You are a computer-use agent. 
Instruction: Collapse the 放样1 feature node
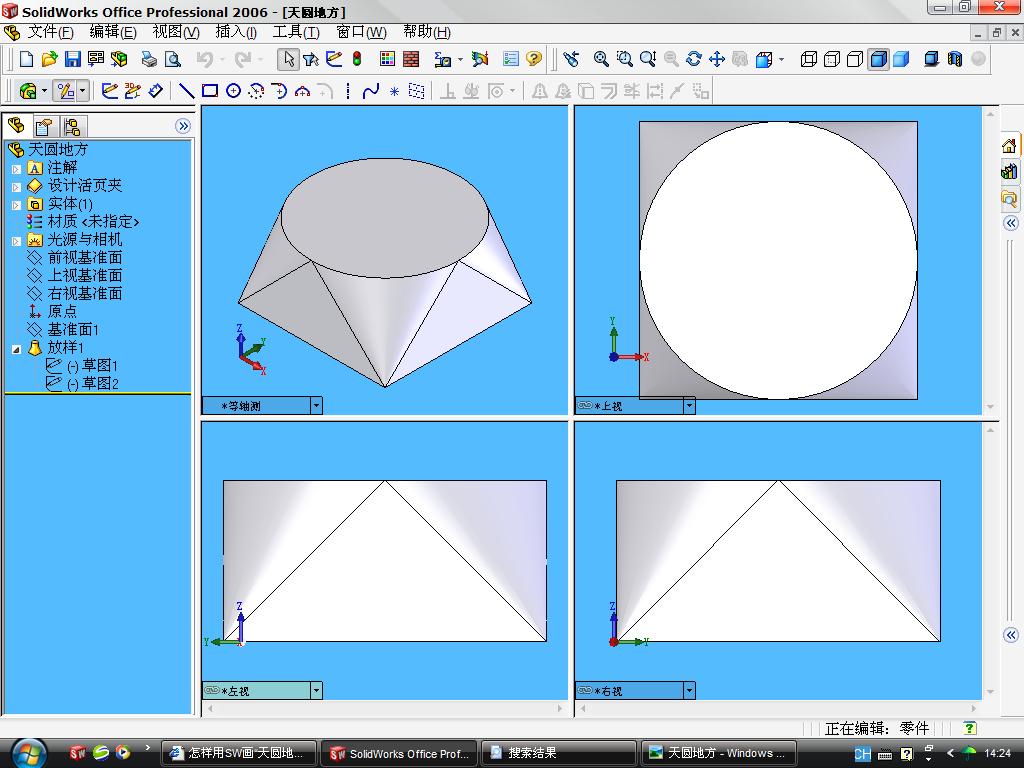pos(16,348)
